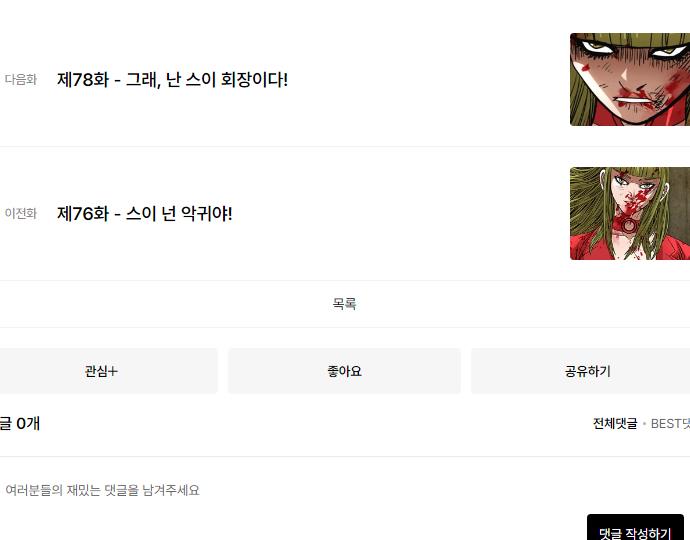Go to the 목록 episode list
Image resolution: width=690 pixels, height=540 pixels.
tap(344, 304)
